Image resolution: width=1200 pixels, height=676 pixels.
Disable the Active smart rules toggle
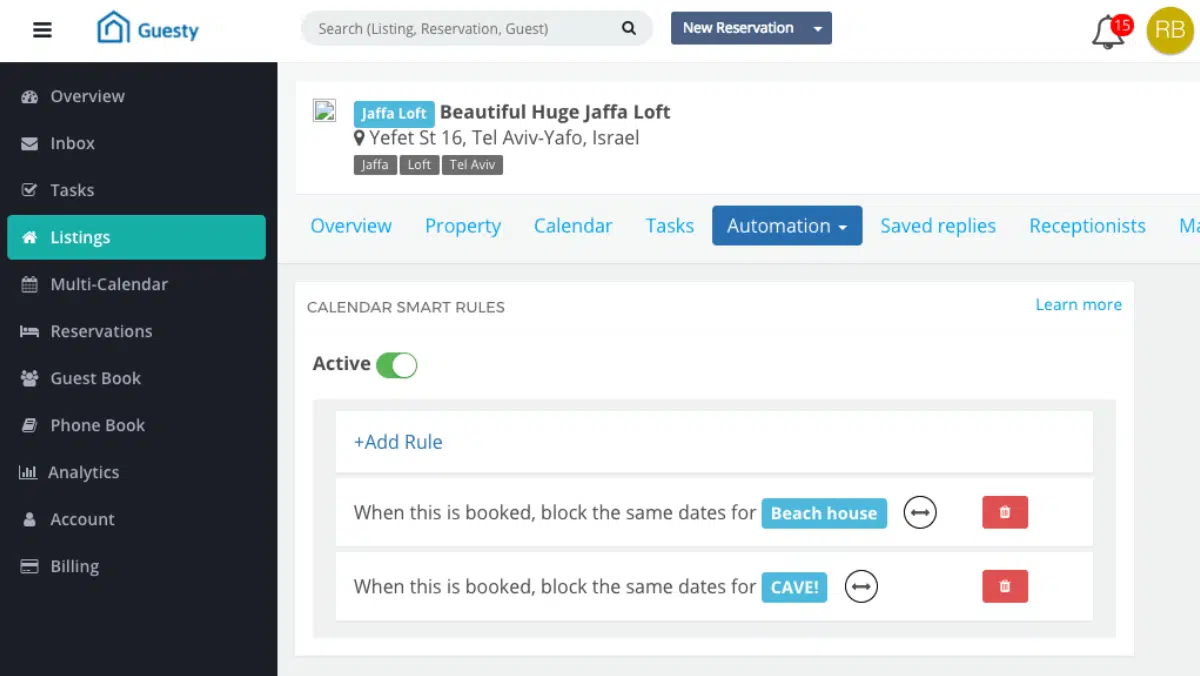(397, 364)
